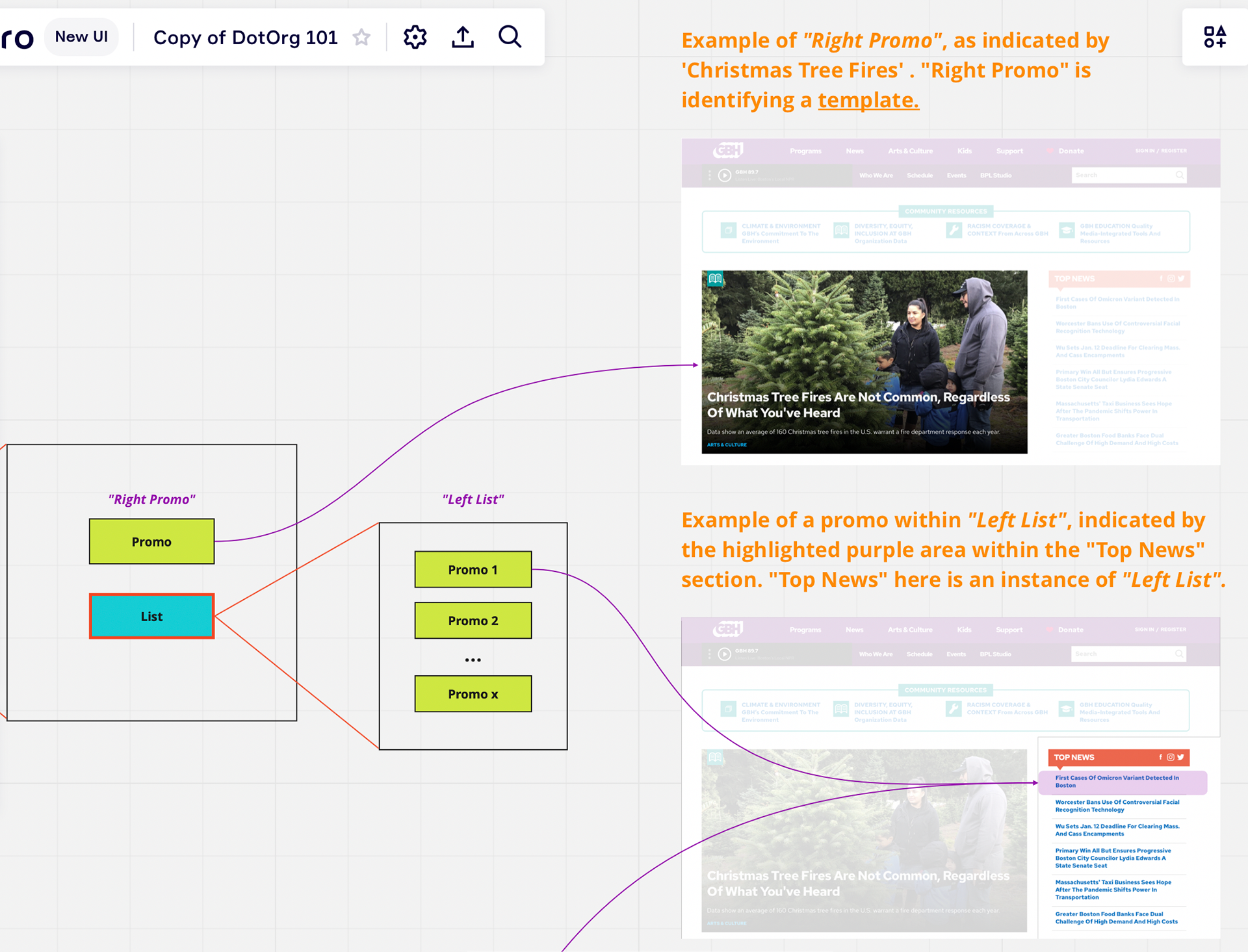Click the "Left List" purple label
The image size is (1248, 952).
click(x=473, y=499)
